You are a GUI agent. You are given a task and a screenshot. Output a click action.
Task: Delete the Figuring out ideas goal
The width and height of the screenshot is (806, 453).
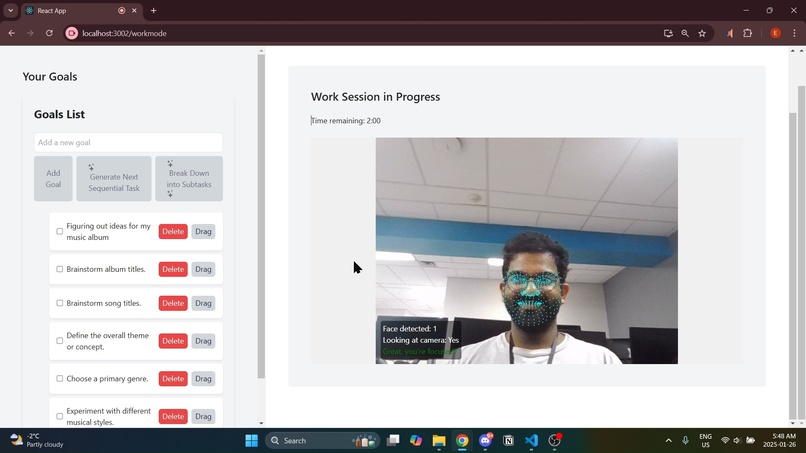click(173, 231)
